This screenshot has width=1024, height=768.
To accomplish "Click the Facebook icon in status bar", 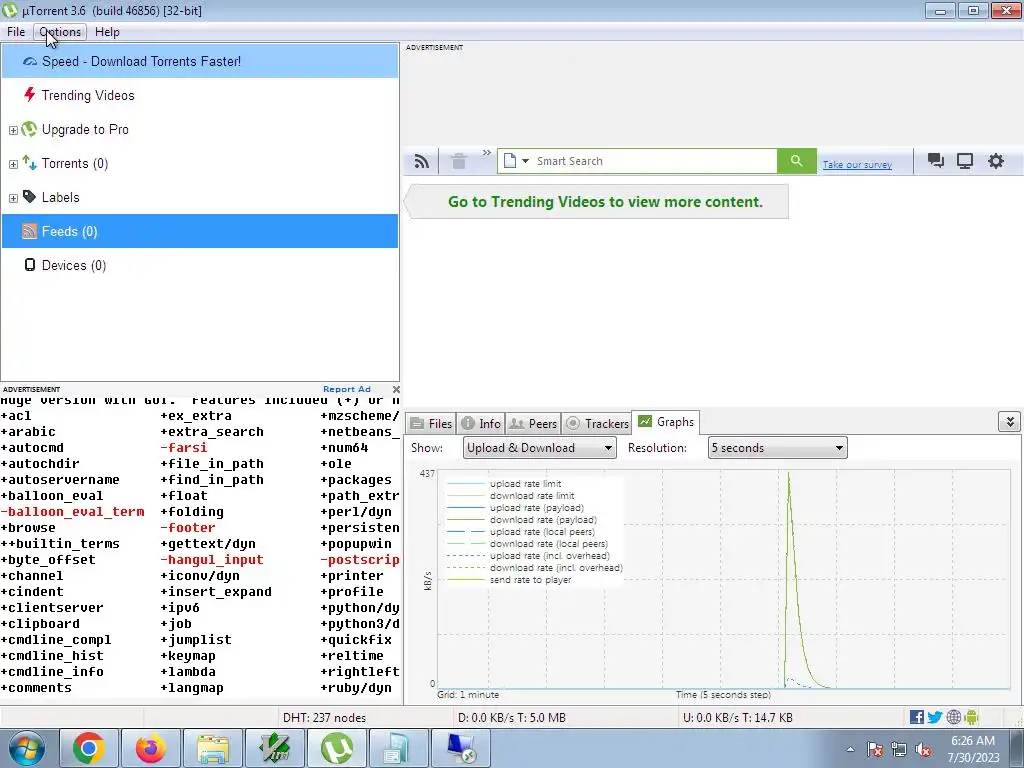I will [916, 718].
